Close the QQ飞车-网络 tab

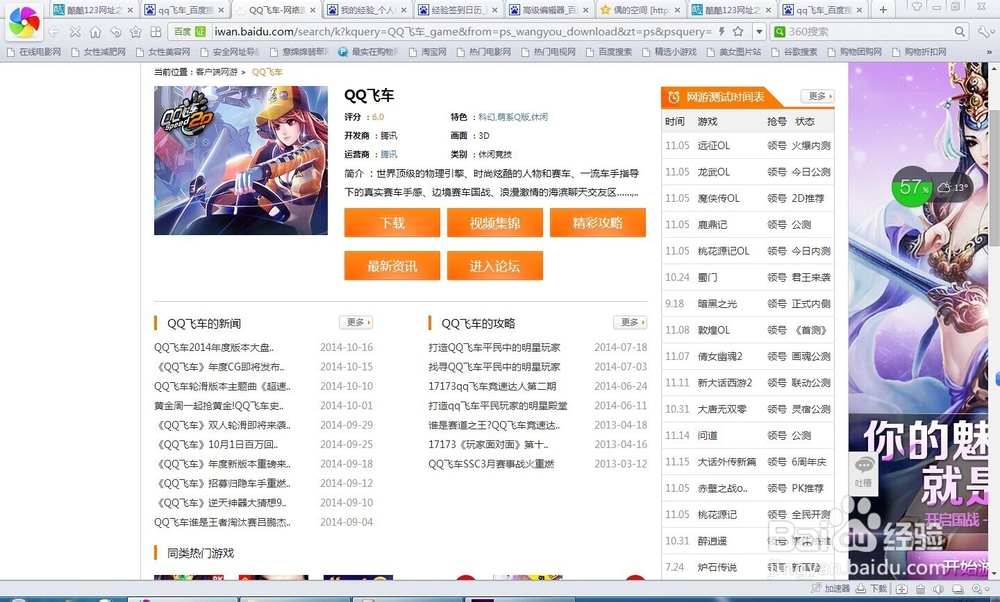tap(312, 10)
